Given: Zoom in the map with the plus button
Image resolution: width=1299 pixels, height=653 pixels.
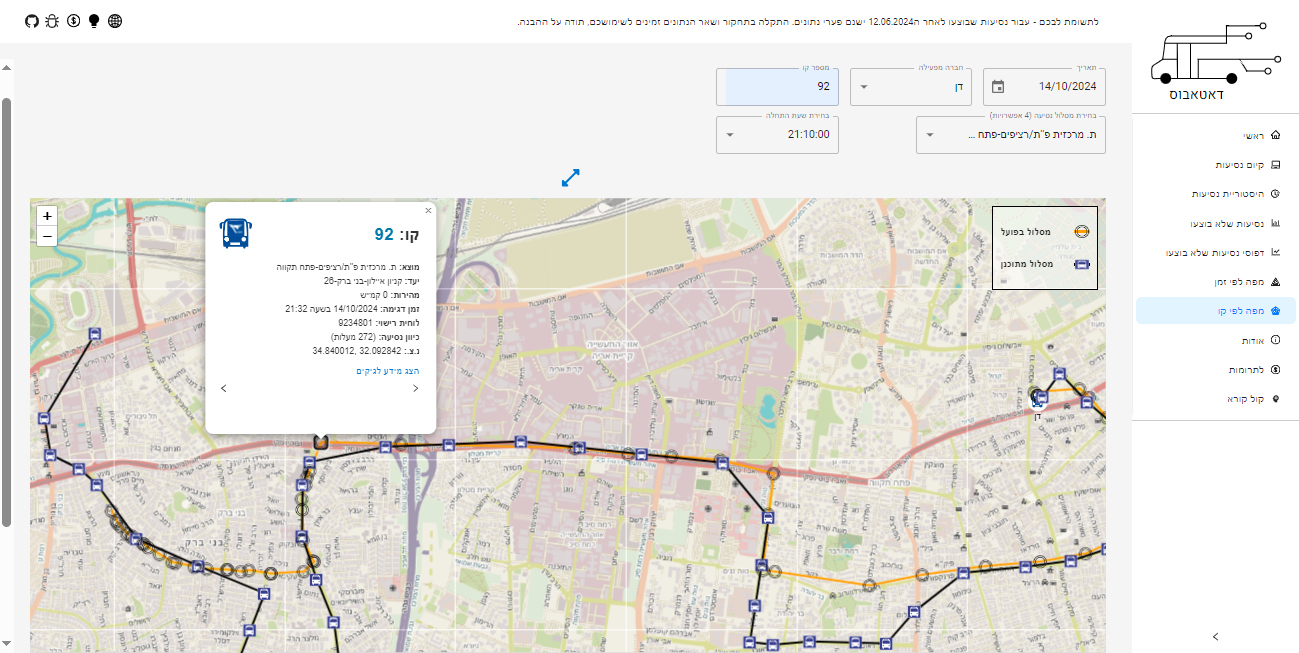Looking at the screenshot, I should point(47,216).
